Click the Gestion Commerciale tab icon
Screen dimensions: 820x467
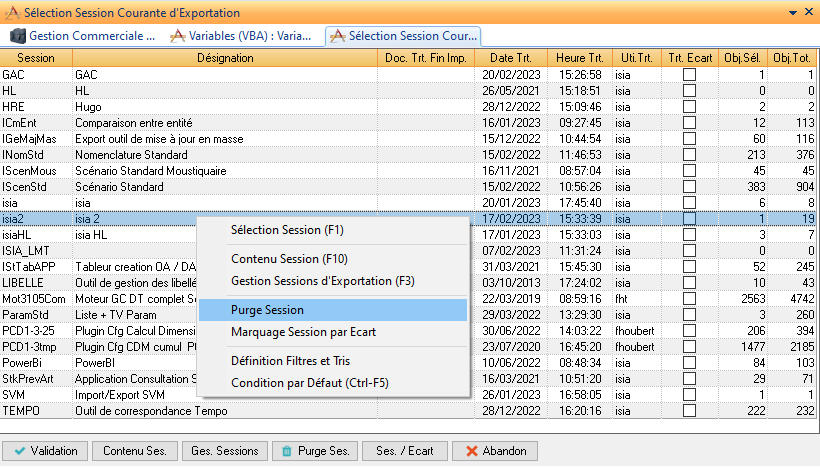18,36
